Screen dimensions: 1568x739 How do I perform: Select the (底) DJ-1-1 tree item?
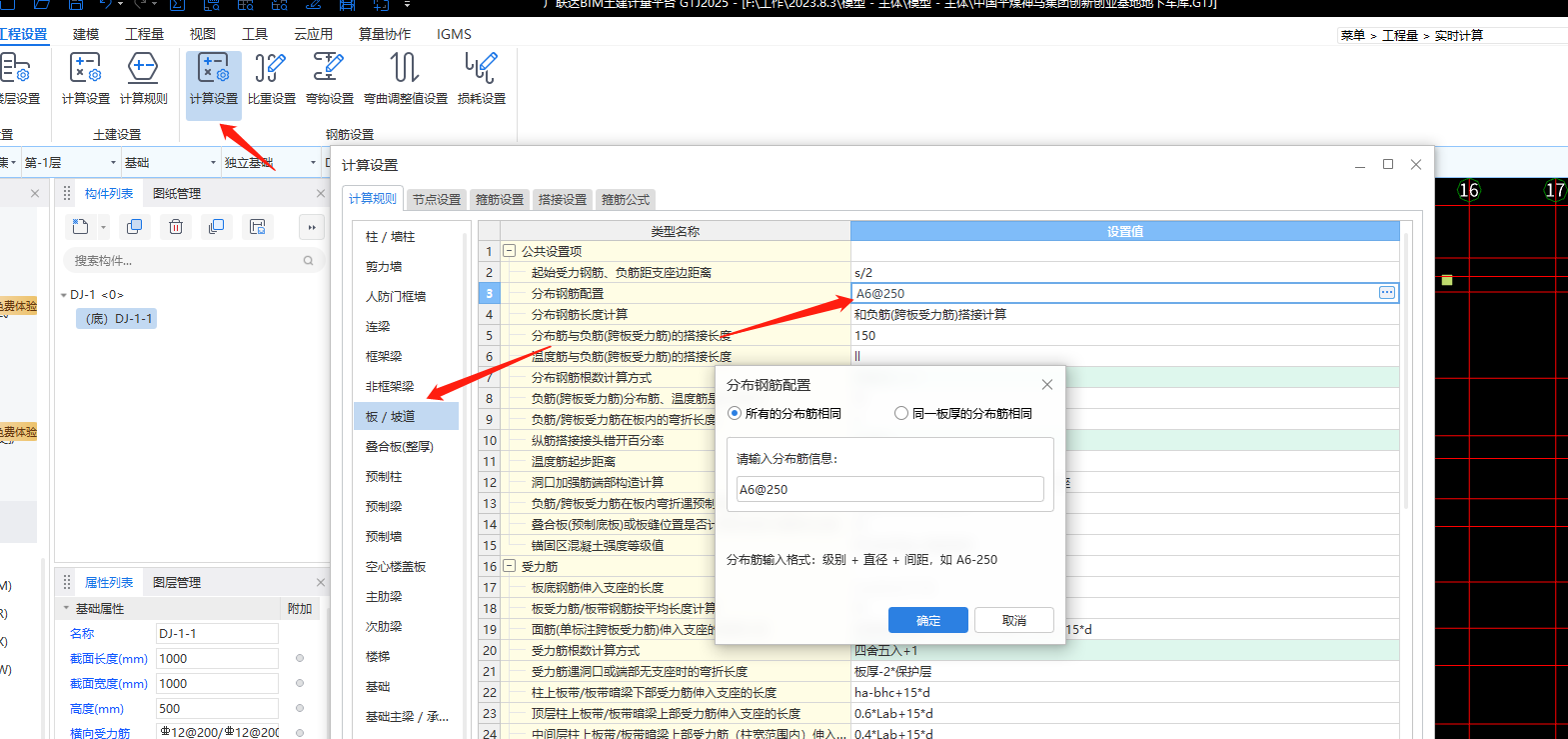pyautogui.click(x=116, y=318)
